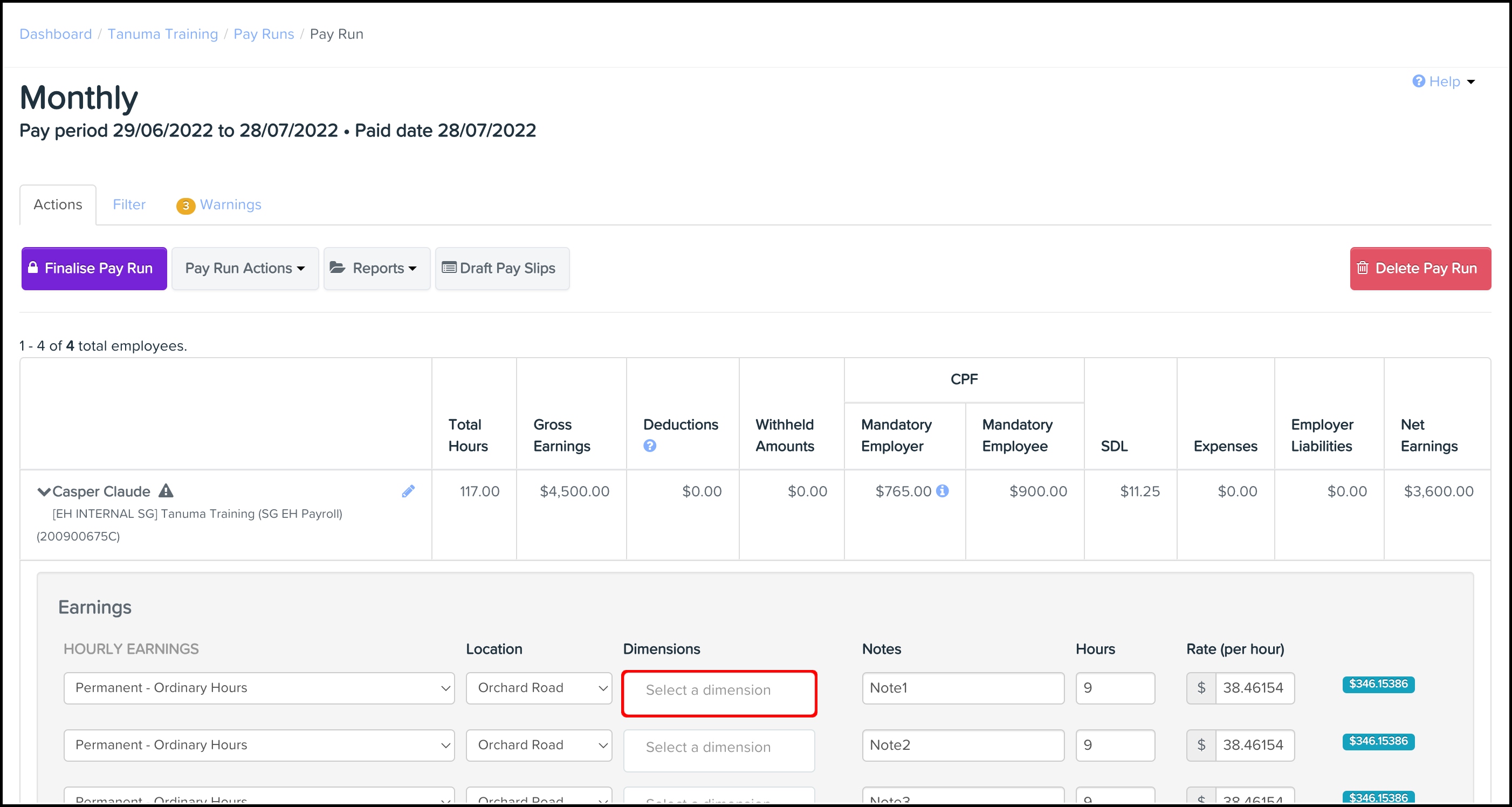
Task: Click the Notes field containing Note1
Action: (x=963, y=688)
